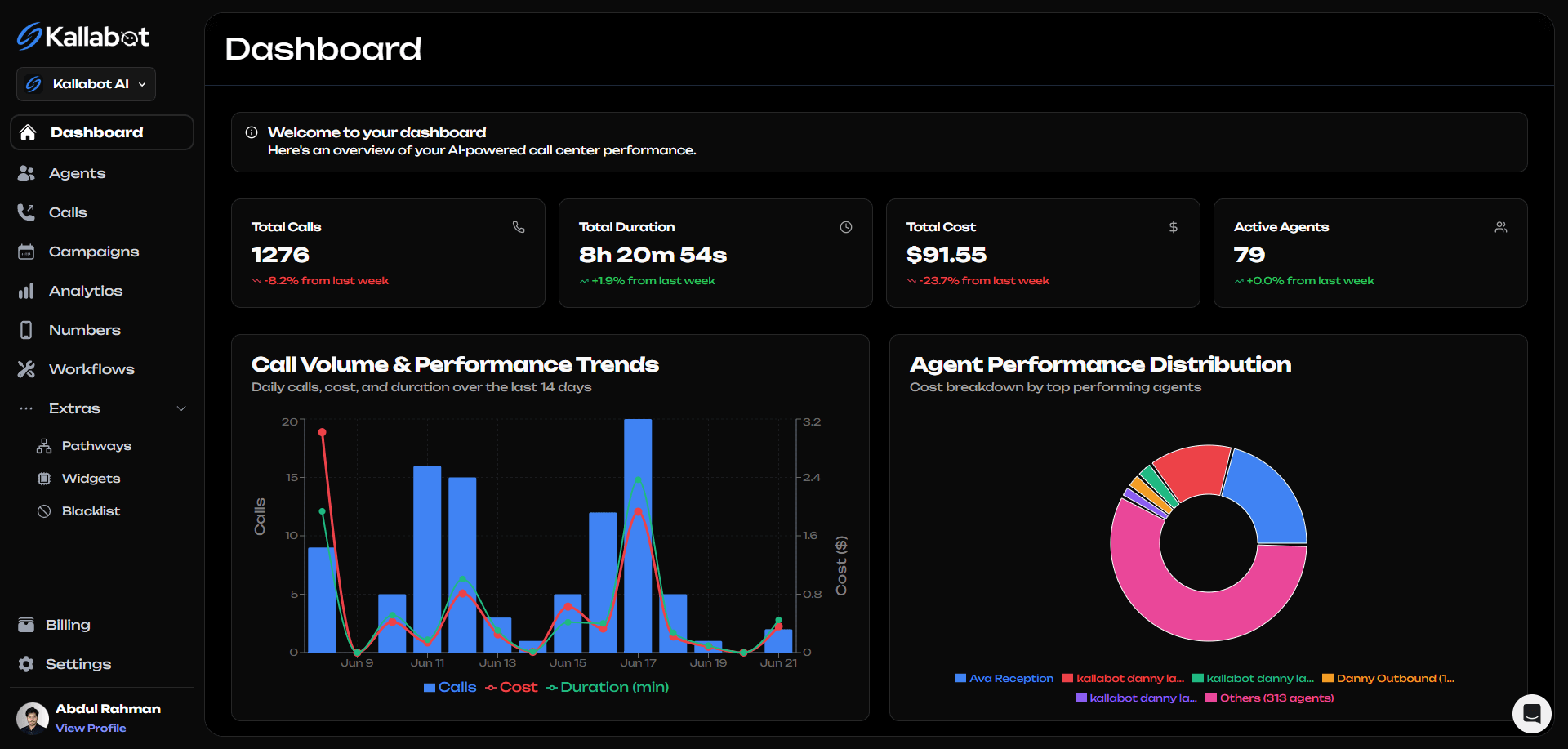Viewport: 1568px width, 749px height.
Task: Click the Ava Reception legend swatch
Action: 960,679
